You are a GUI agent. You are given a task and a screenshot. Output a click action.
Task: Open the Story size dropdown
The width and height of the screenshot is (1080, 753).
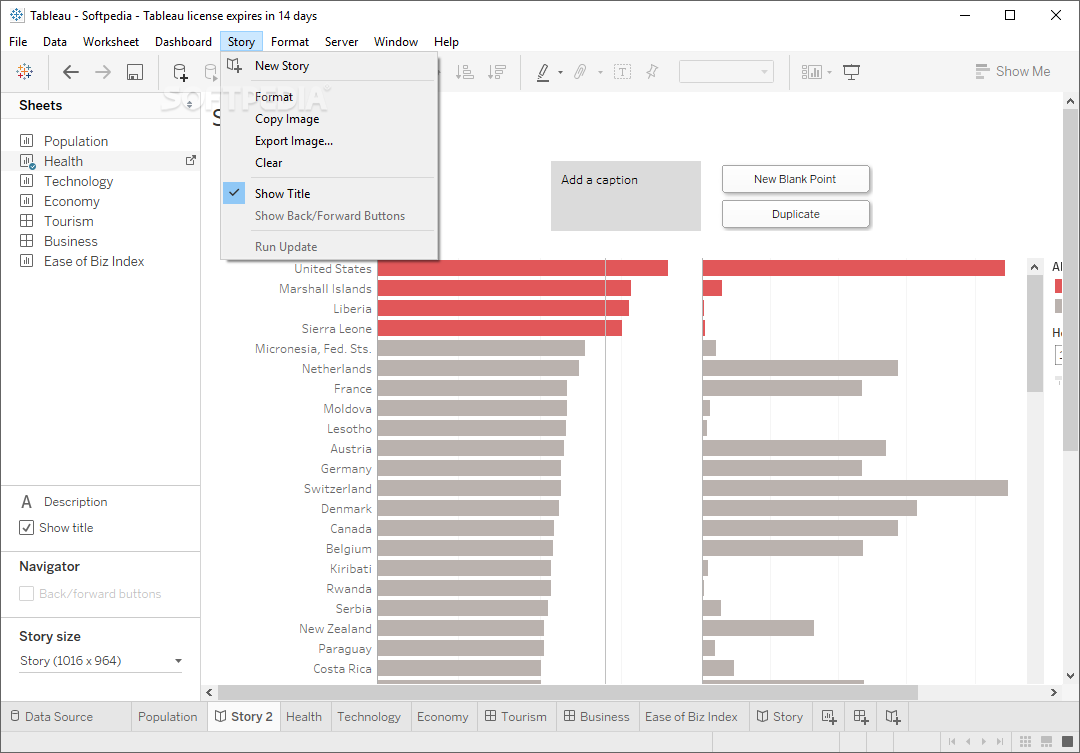101,661
